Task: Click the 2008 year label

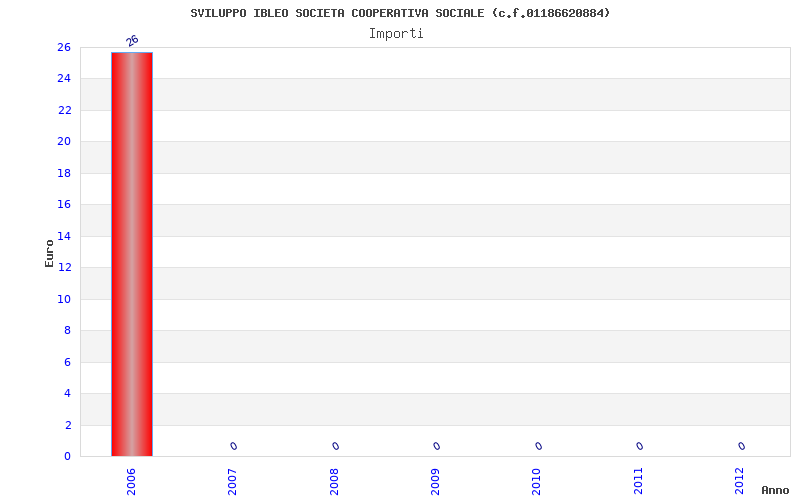Action: tap(334, 481)
